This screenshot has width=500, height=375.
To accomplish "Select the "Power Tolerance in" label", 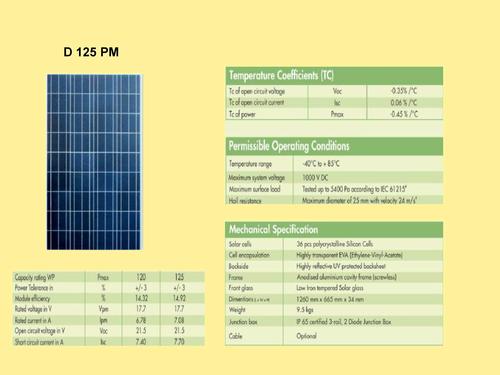I will [34, 288].
